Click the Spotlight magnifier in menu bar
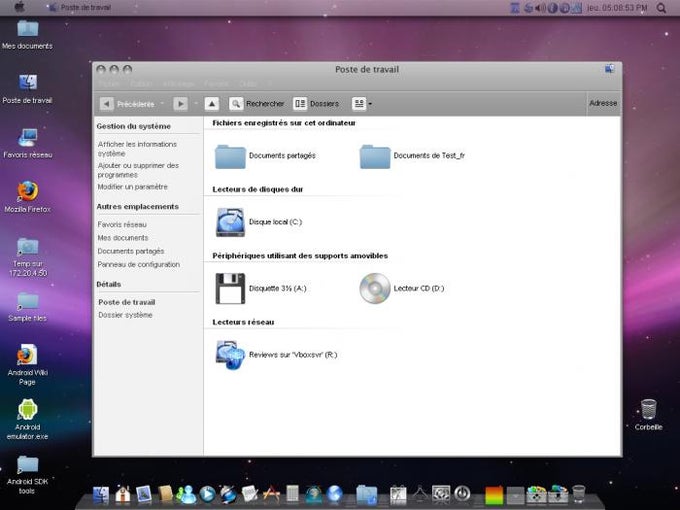The height and width of the screenshot is (510, 680). [x=661, y=8]
